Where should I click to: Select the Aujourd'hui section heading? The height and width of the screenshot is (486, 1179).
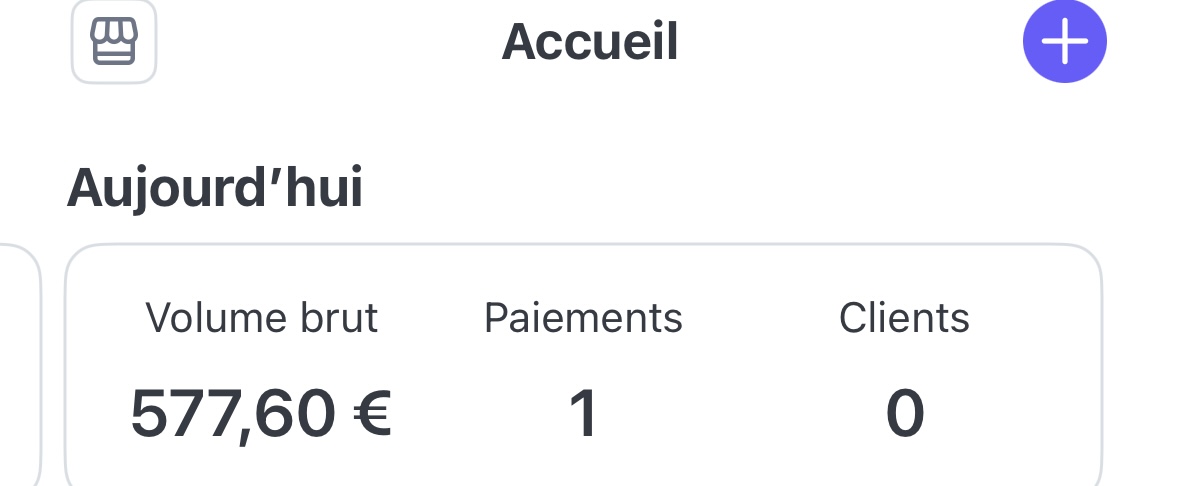[x=214, y=189]
